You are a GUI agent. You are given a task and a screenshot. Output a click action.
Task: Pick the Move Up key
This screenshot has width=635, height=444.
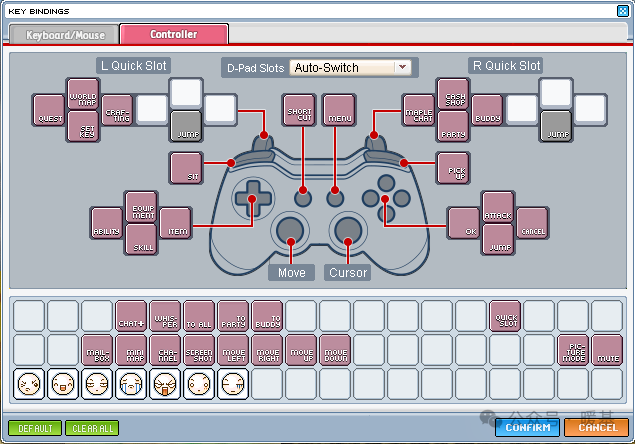(301, 350)
